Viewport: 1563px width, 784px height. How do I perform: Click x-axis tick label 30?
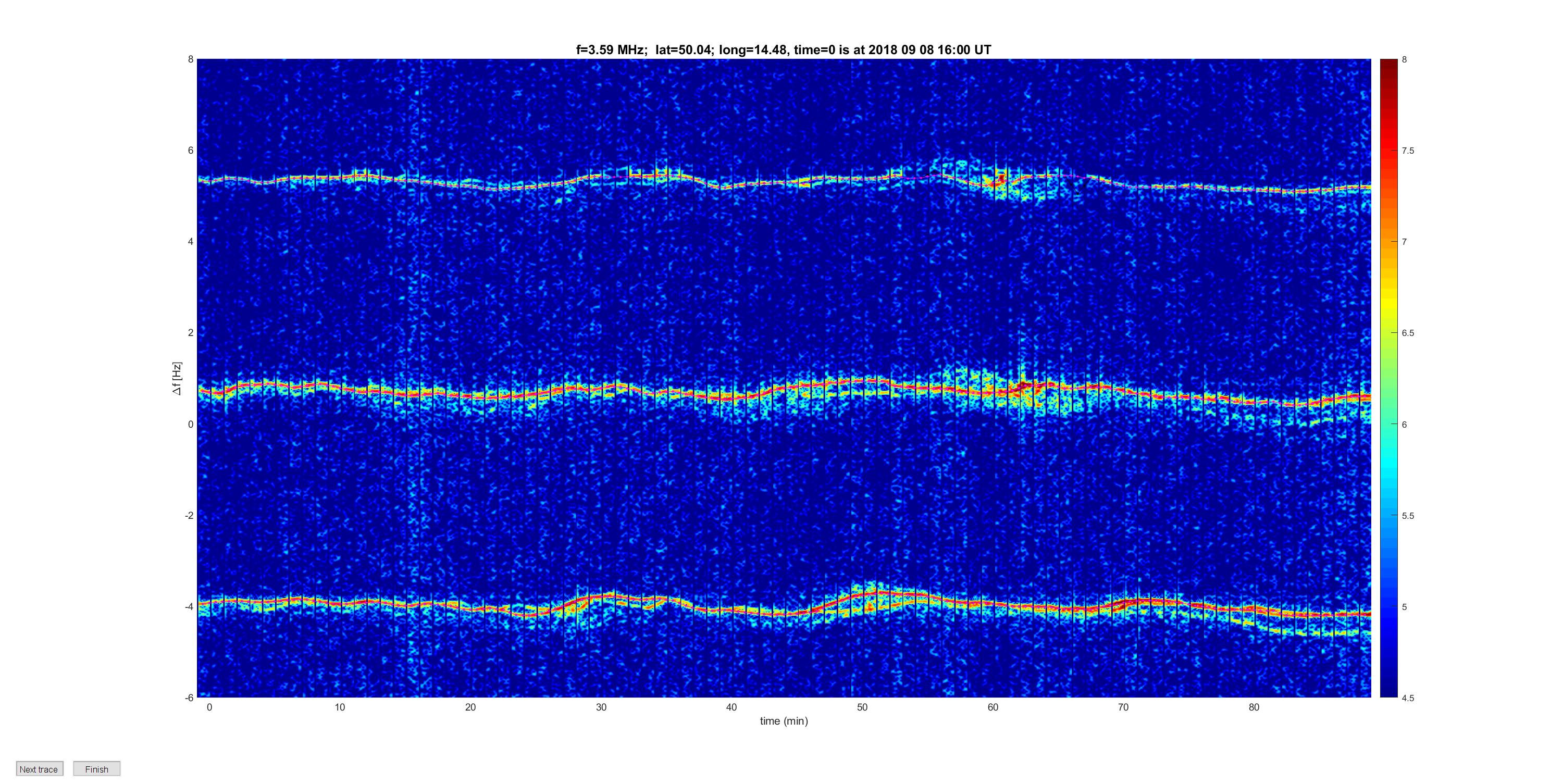(601, 707)
